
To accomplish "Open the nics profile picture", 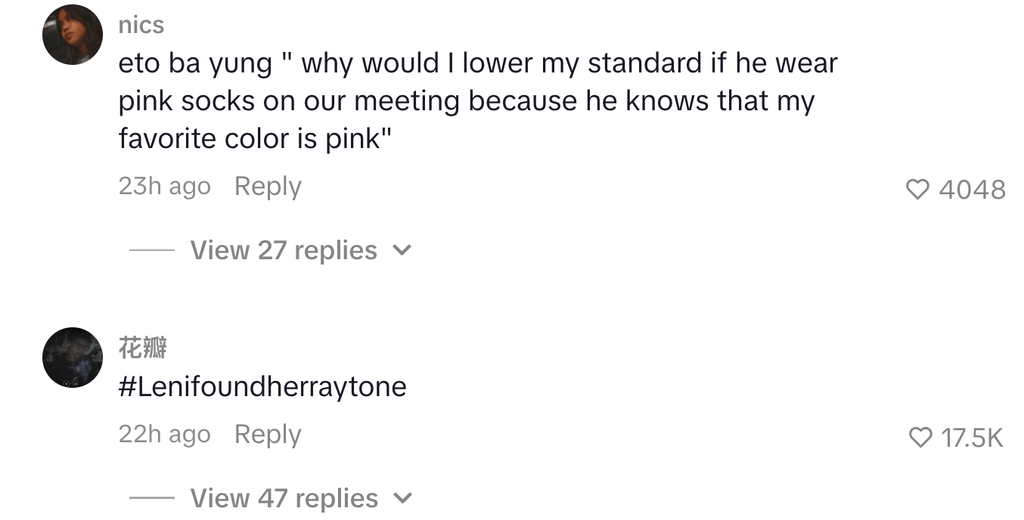I will click(x=72, y=35).
